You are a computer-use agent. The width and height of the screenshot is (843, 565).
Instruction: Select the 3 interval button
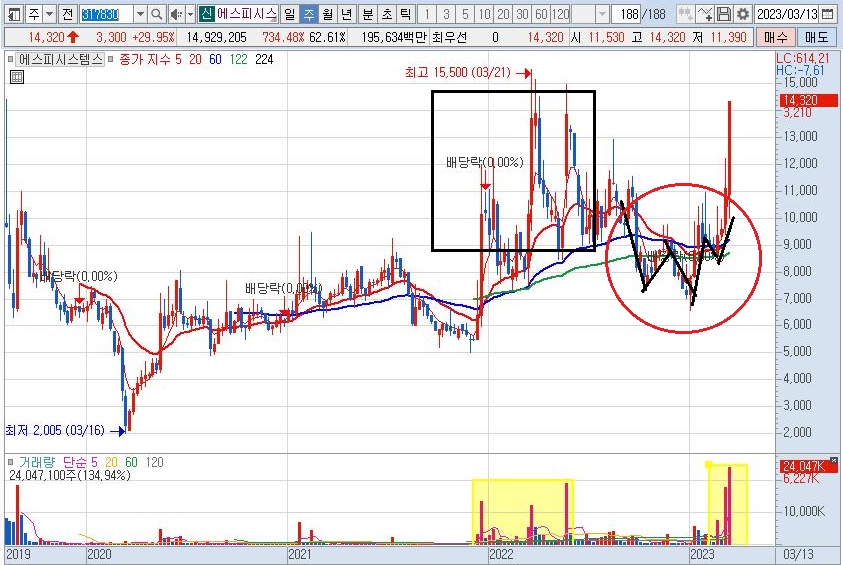pos(446,14)
